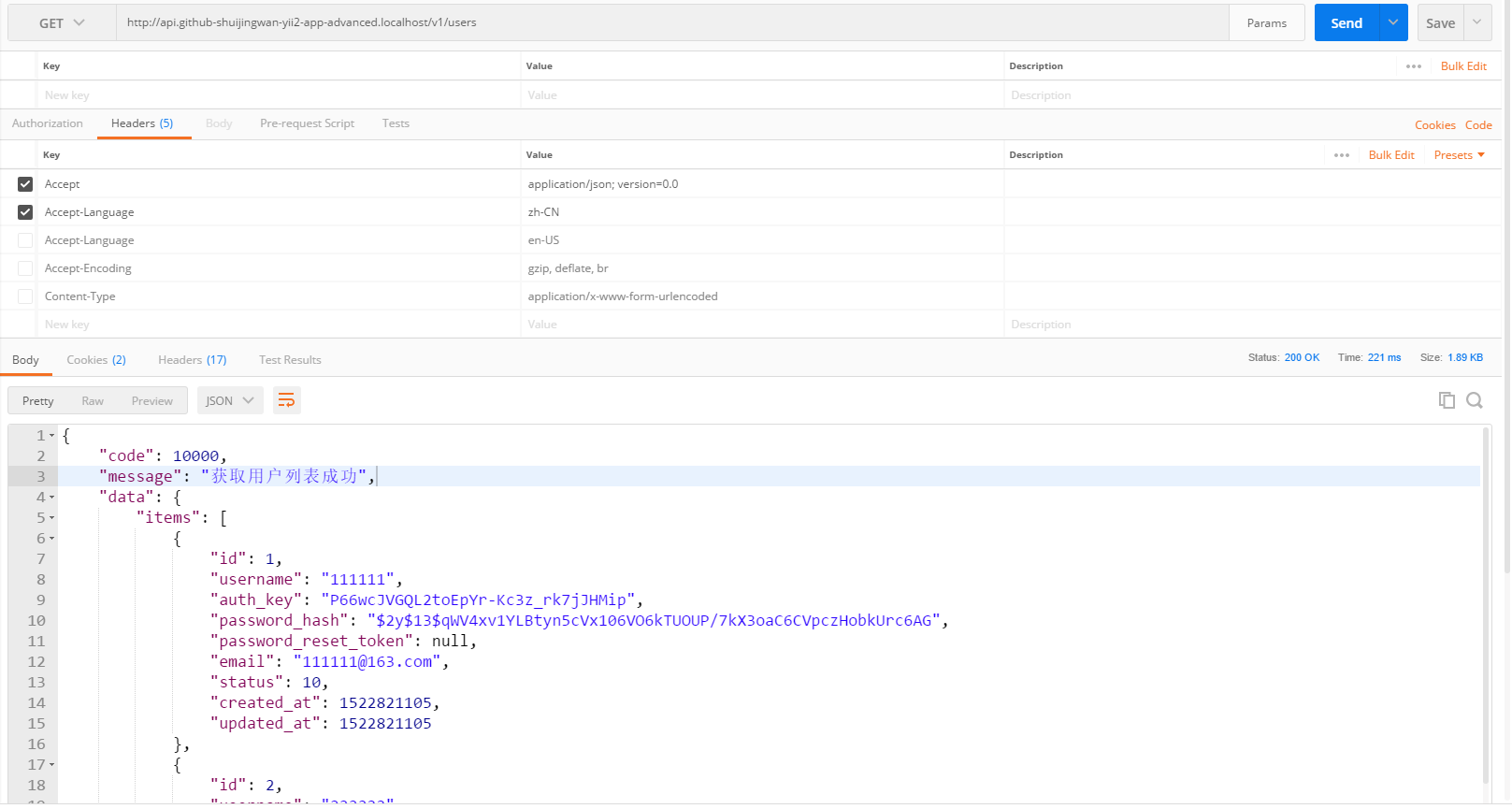Collapse the "data" object at line 4
This screenshot has width=1512, height=809.
(52, 498)
